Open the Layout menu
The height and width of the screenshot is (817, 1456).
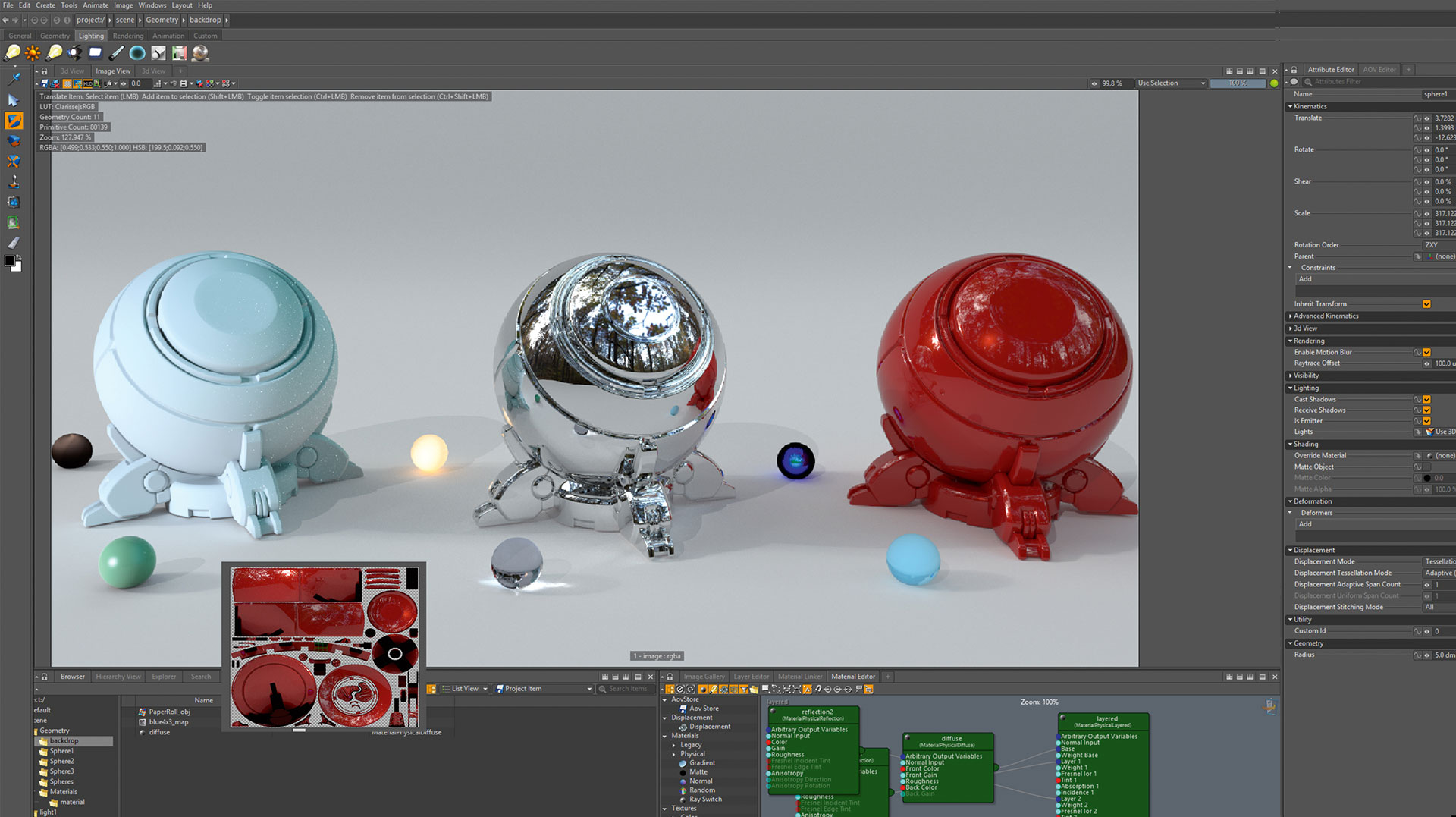pos(182,5)
